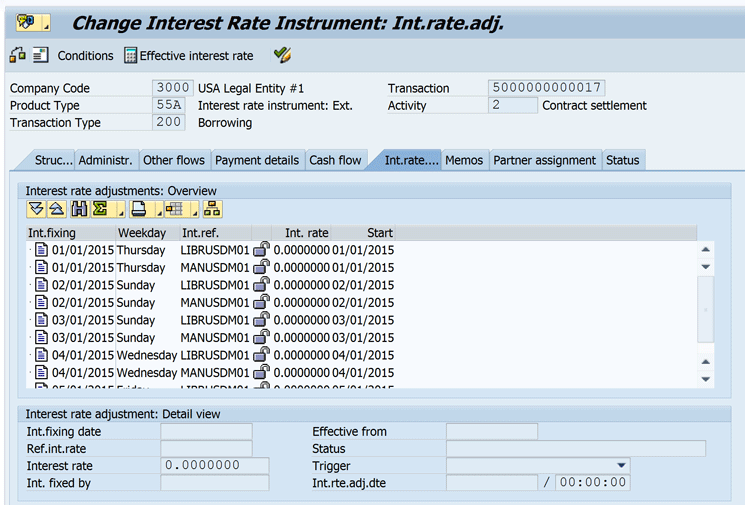Viewport: 745px width, 505px height.
Task: Toggle lock on 04/01/2015 LIBRUSDM01 row
Action: coord(261,355)
